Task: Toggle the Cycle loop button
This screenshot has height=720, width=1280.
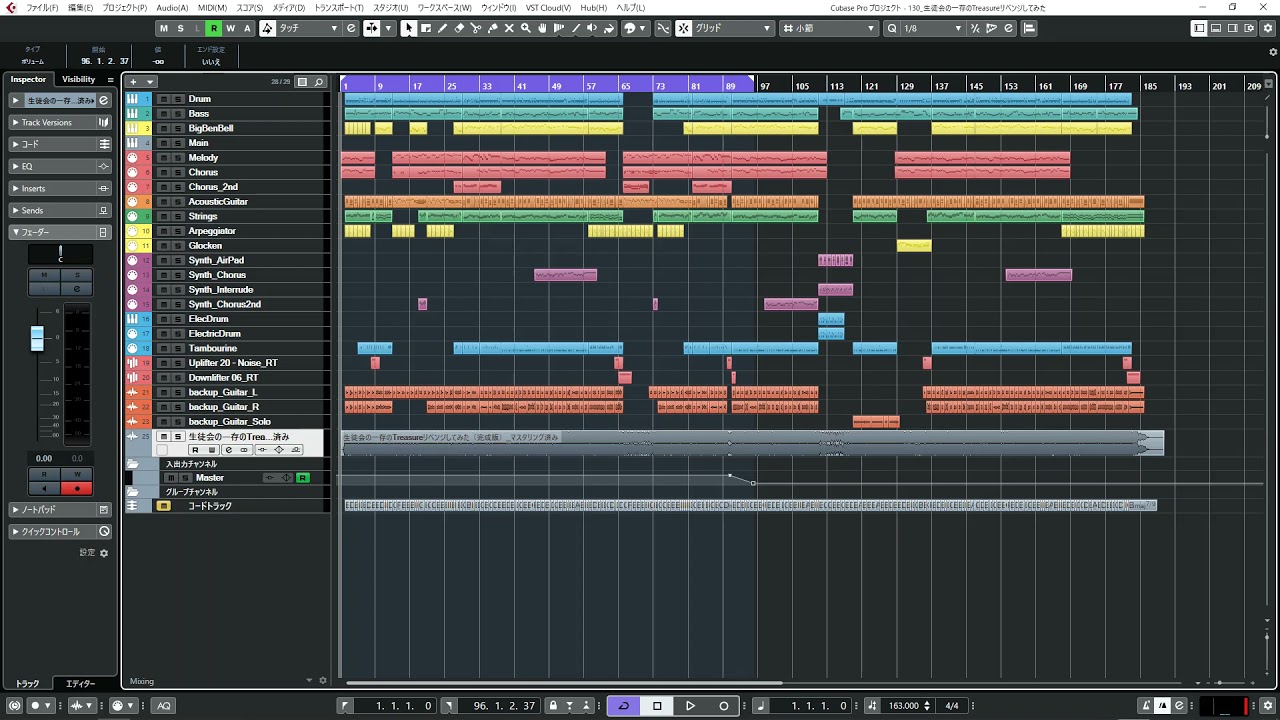Action: [x=623, y=706]
